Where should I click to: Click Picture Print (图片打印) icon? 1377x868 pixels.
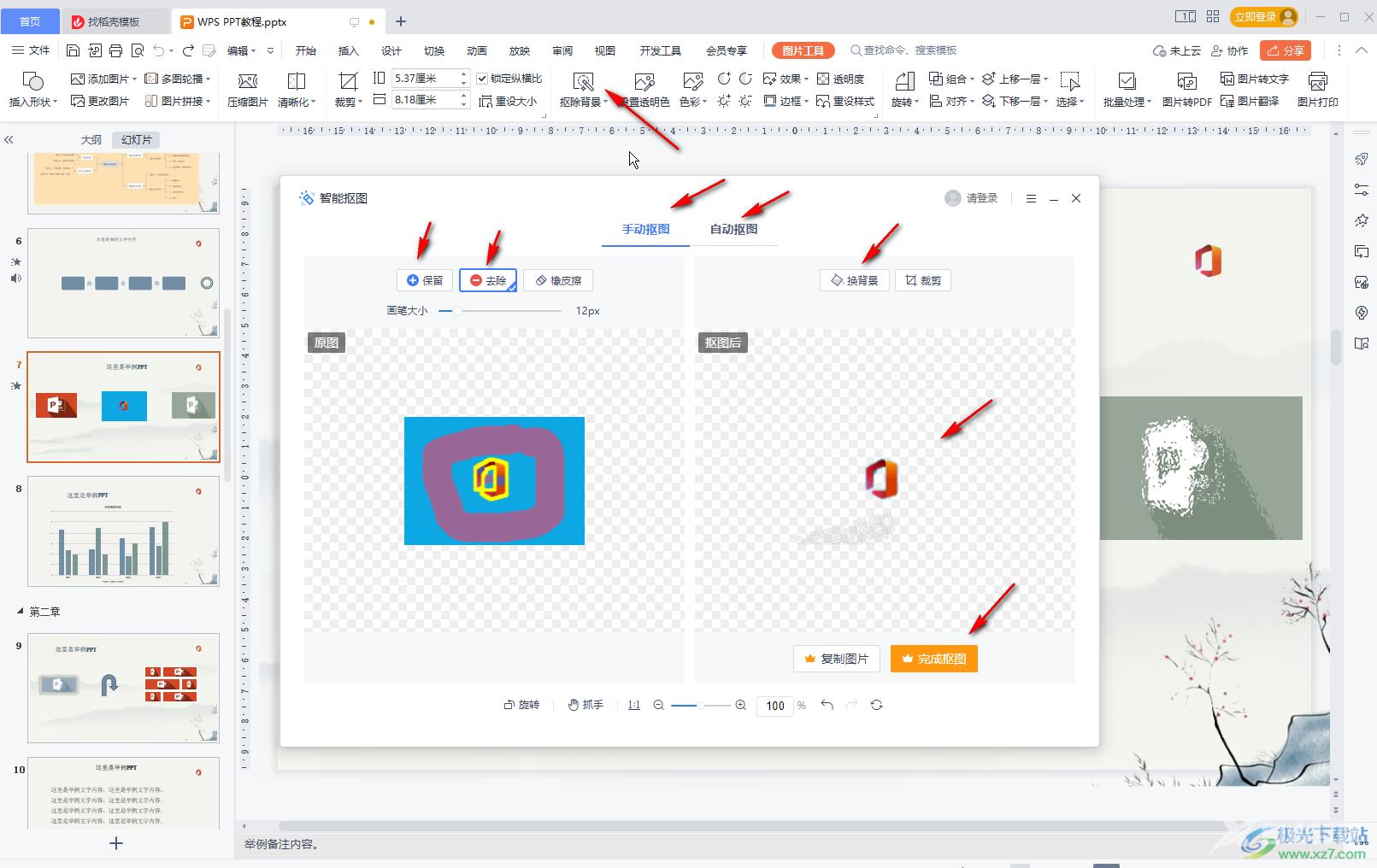click(1317, 89)
